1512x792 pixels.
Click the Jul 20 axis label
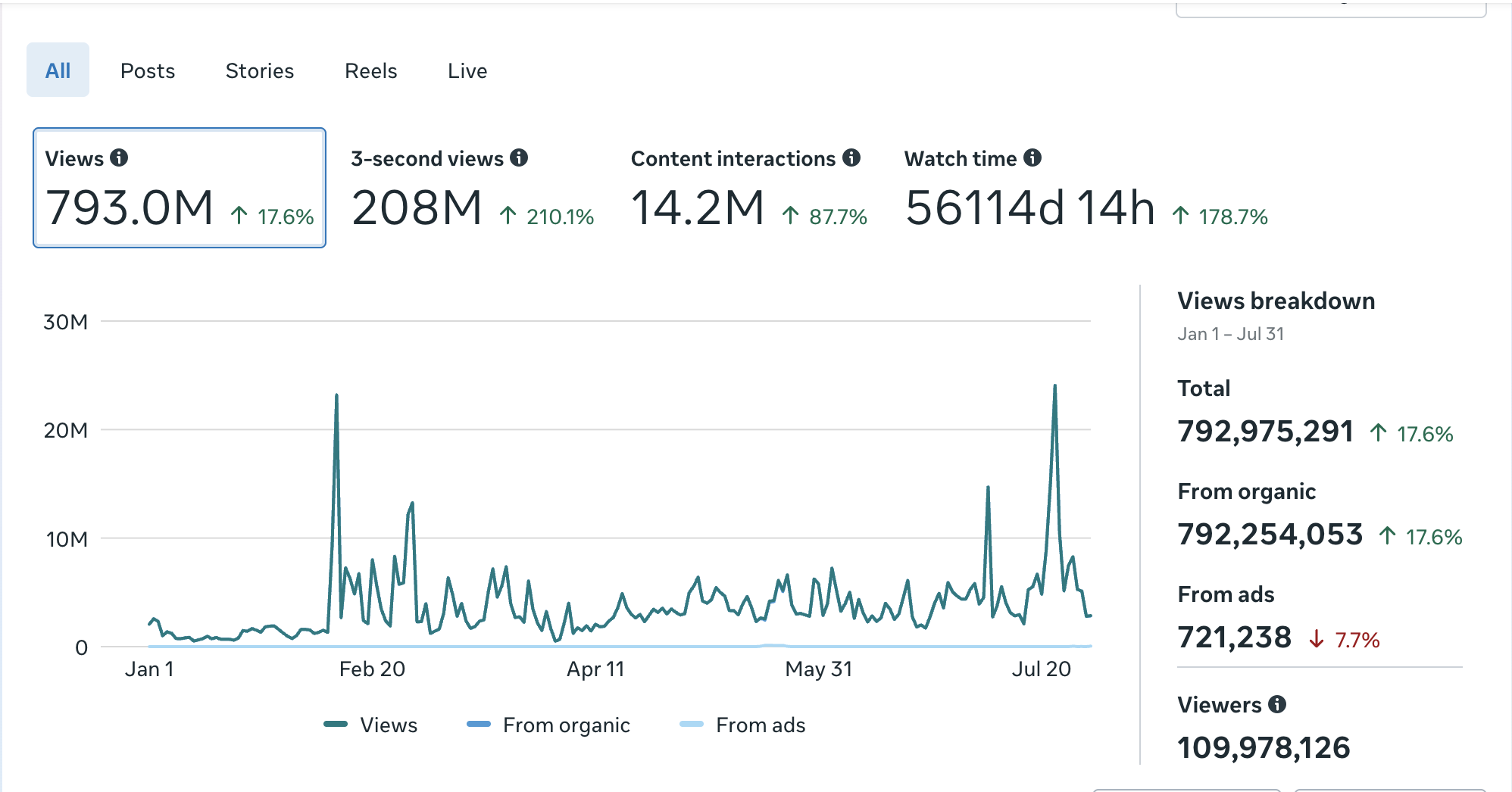(1042, 669)
